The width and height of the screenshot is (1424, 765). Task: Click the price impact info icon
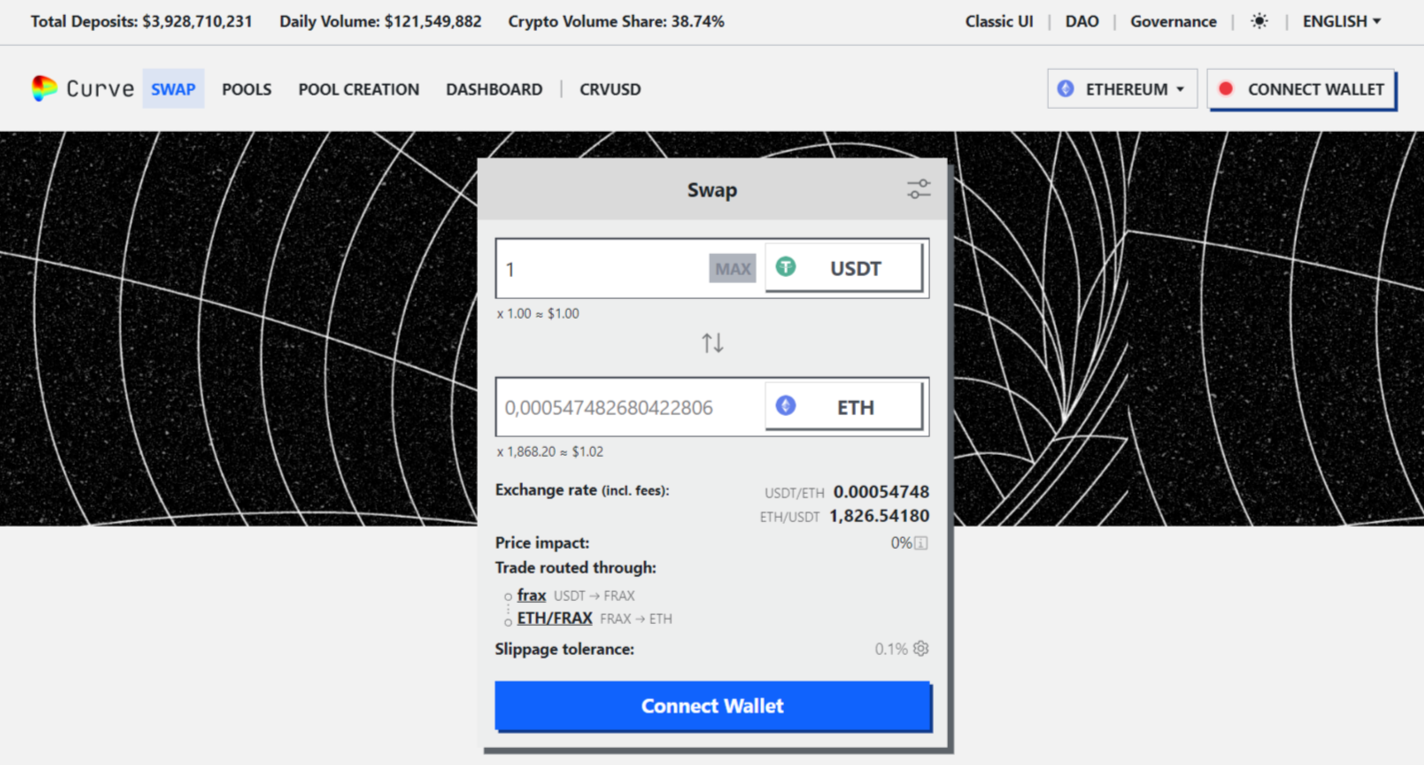tap(921, 542)
